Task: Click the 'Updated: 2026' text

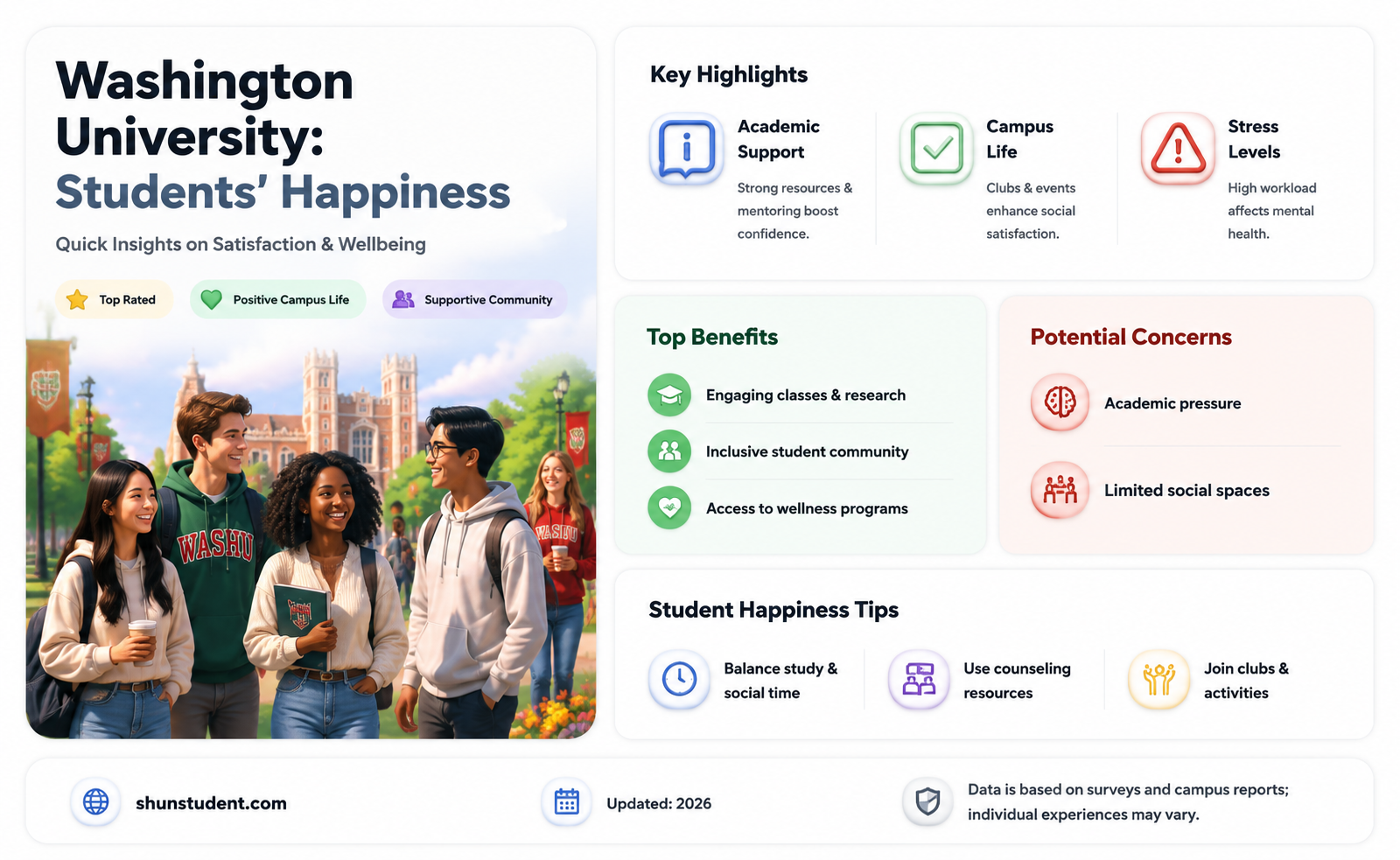Action: 659,803
